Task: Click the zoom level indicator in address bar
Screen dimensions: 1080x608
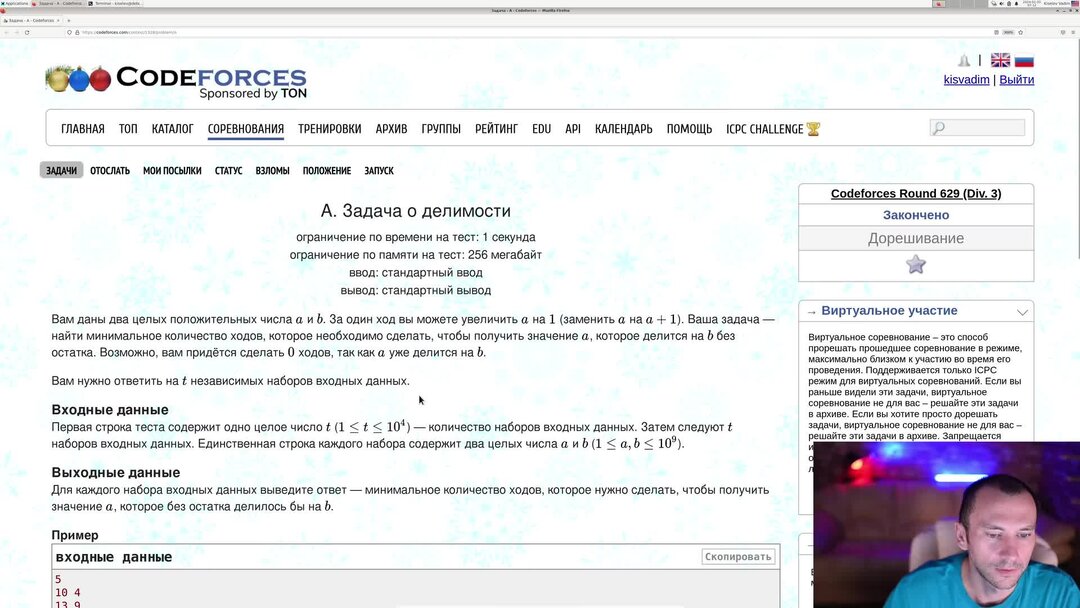Action: coord(1008,32)
